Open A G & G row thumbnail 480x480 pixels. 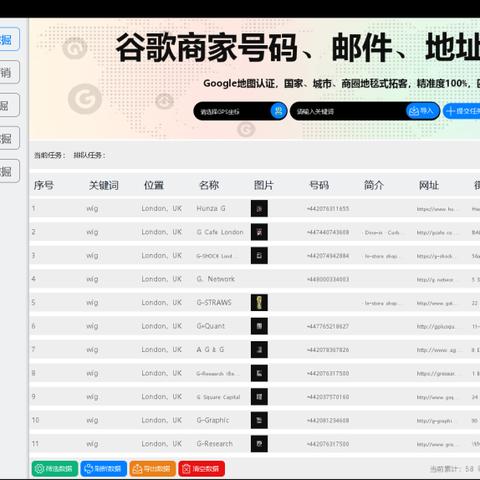[x=259, y=350]
